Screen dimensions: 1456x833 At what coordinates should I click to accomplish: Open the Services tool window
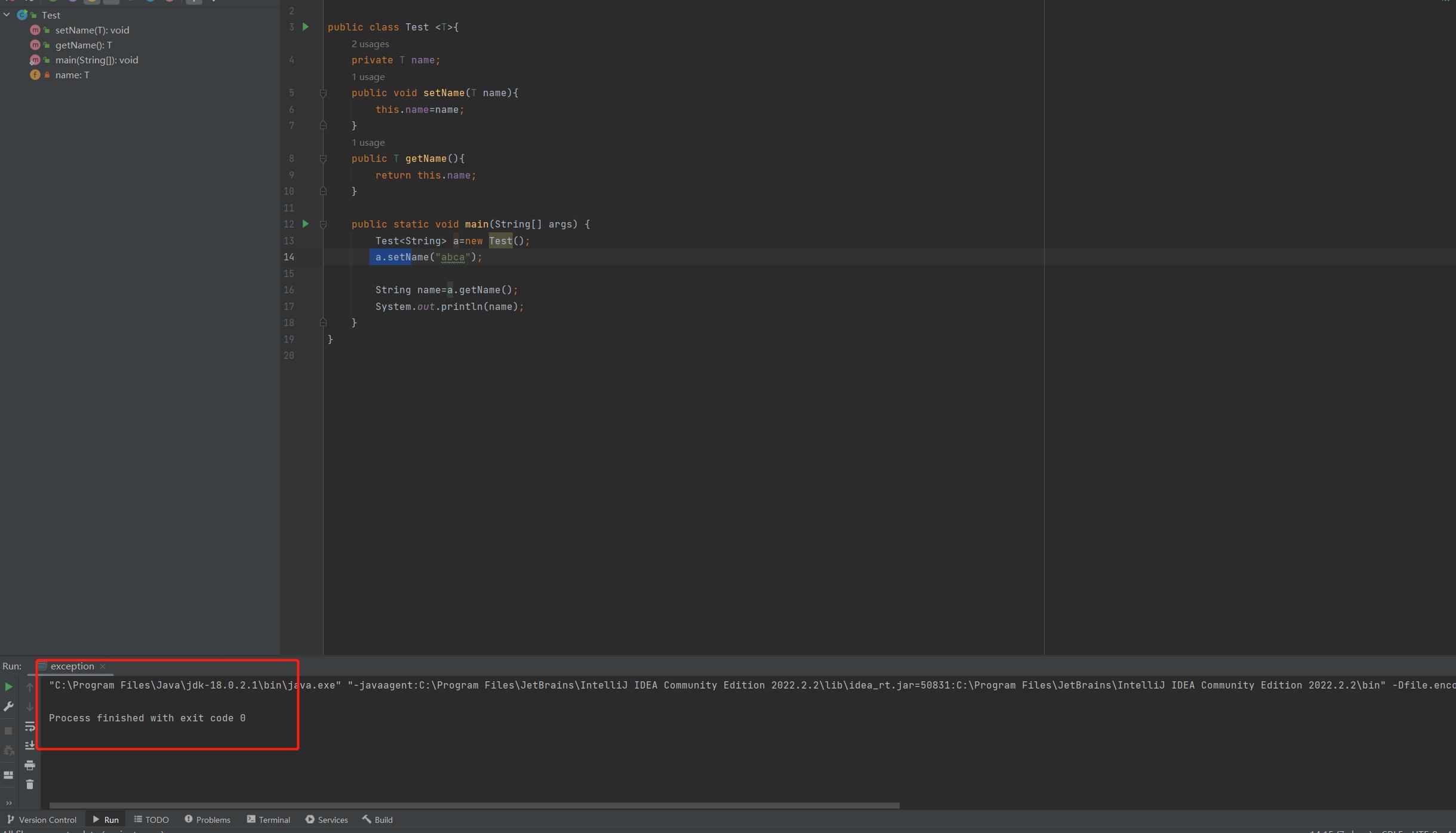[x=327, y=820]
